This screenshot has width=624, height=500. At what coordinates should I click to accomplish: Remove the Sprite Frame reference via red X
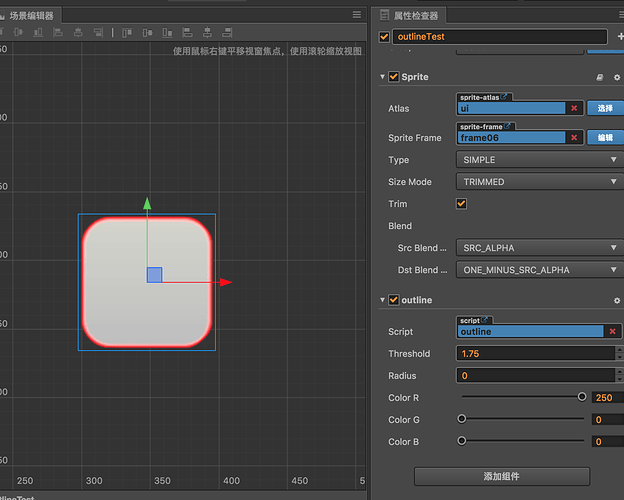(574, 138)
